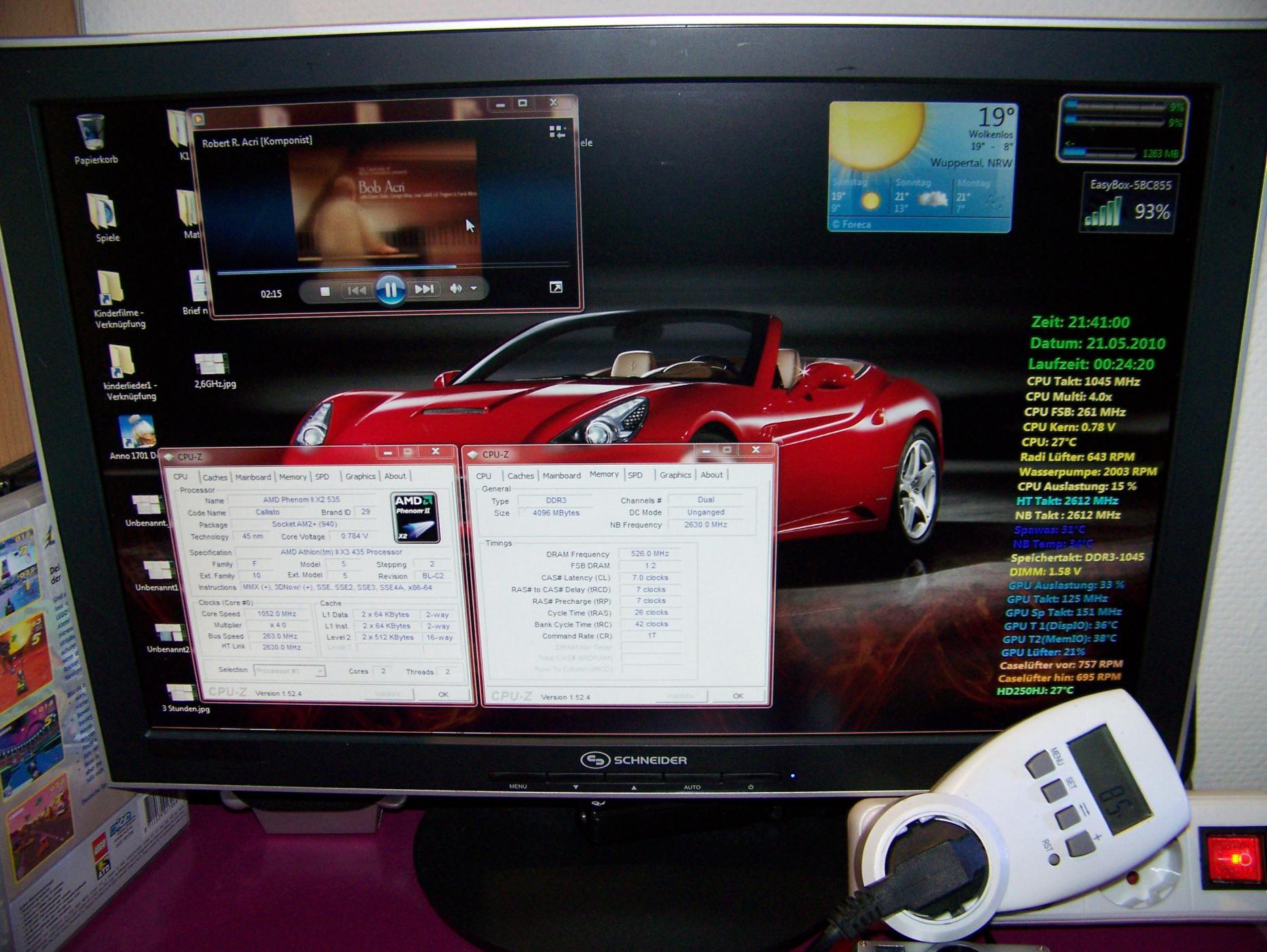The width and height of the screenshot is (1267, 952).
Task: Click the CPU Takt: 1045 MHz readout
Action: click(x=1083, y=381)
